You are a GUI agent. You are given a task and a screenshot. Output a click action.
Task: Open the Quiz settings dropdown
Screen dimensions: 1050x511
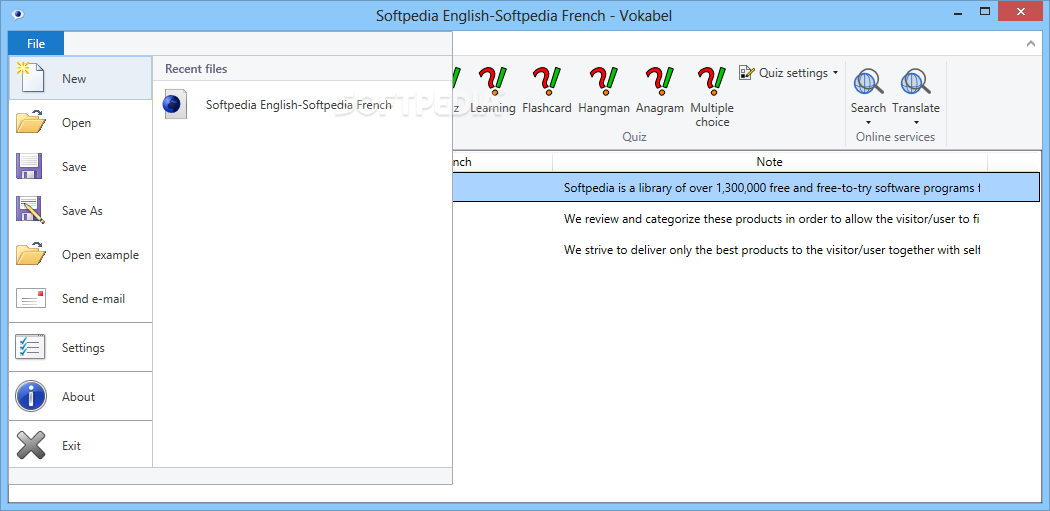tap(789, 72)
